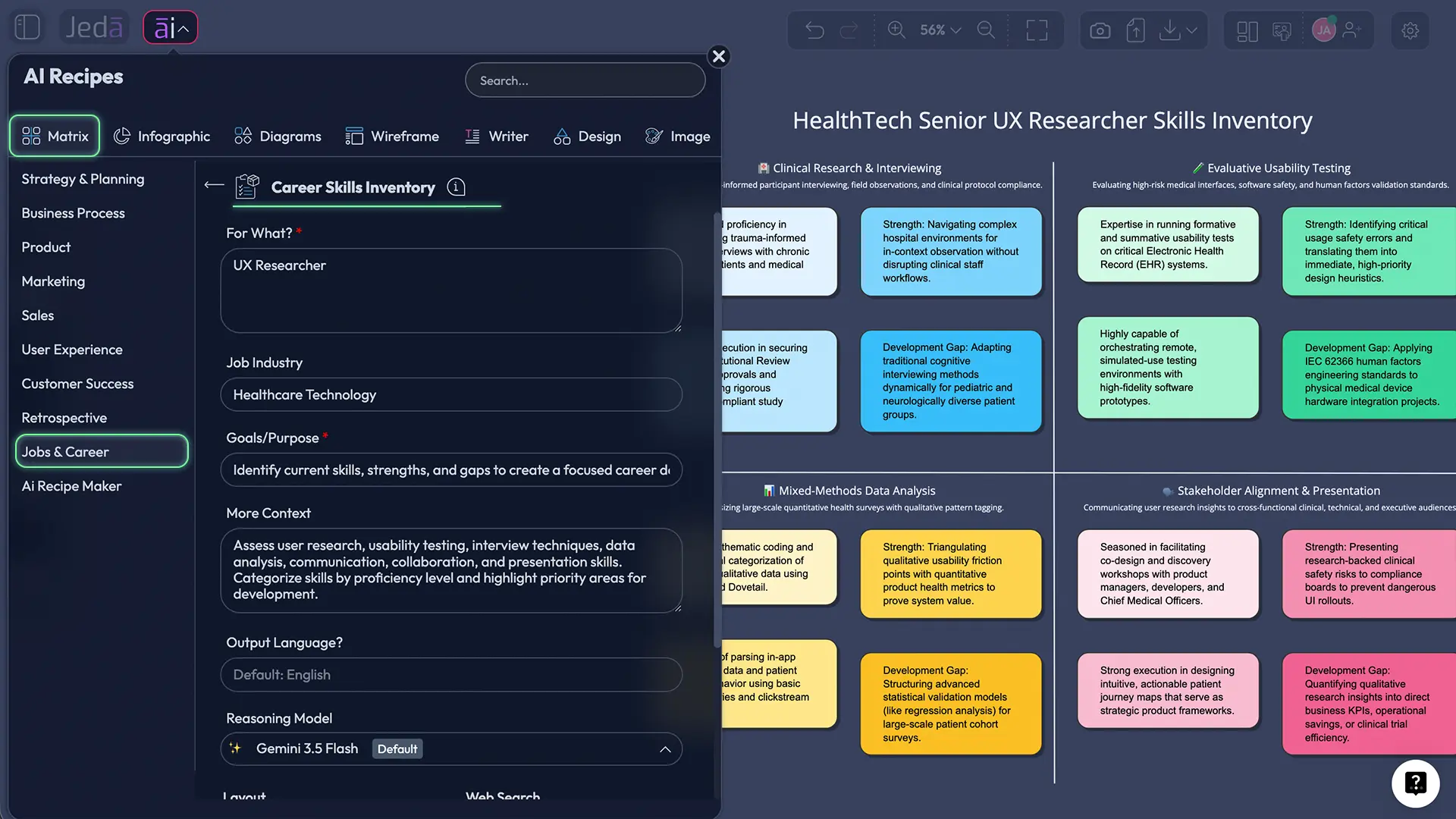Open the 56% zoom level dropdown
Screen dimensions: 1456x819
(940, 30)
